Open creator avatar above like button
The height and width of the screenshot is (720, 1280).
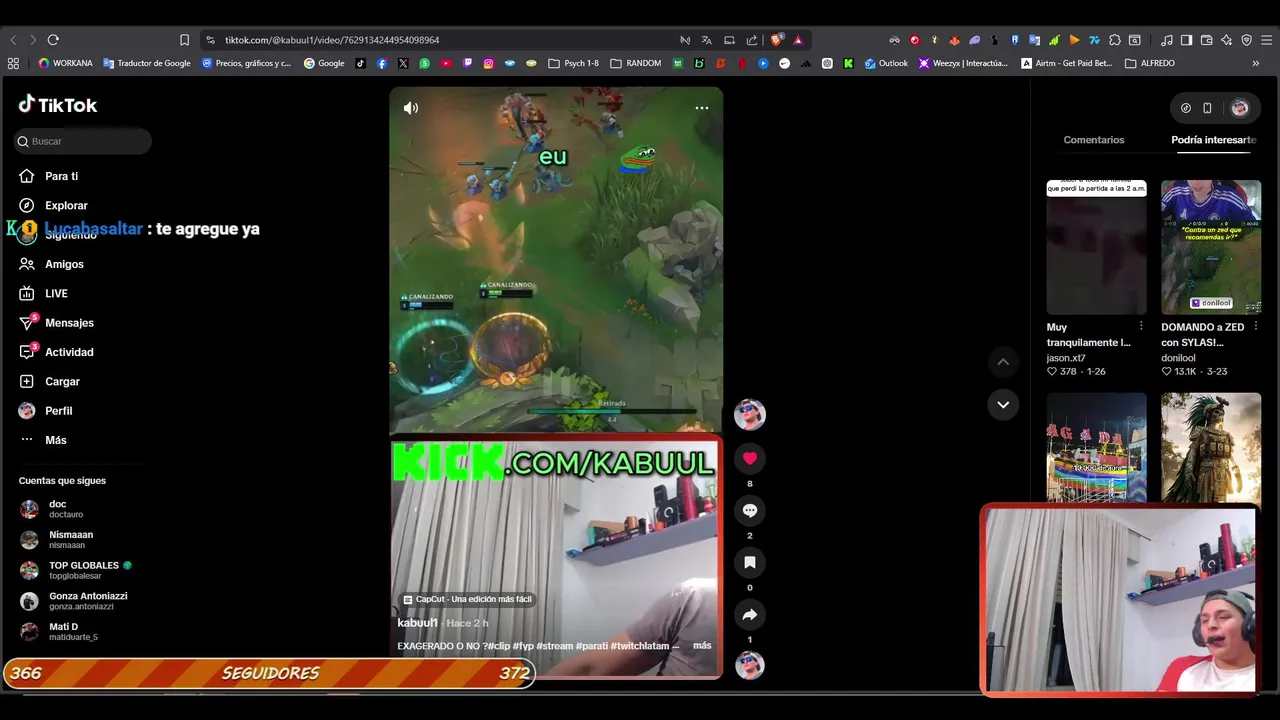click(x=750, y=414)
